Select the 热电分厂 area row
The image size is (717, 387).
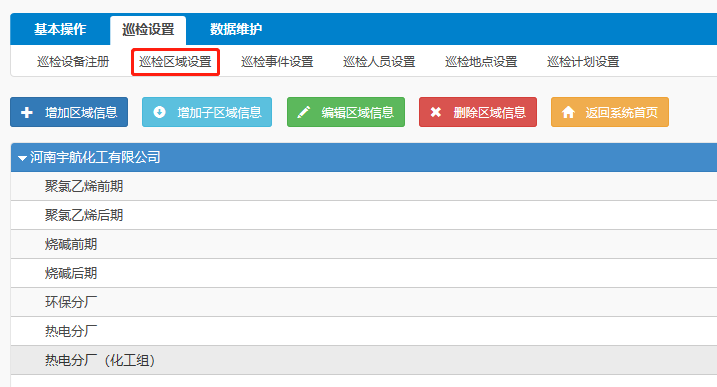pos(364,331)
